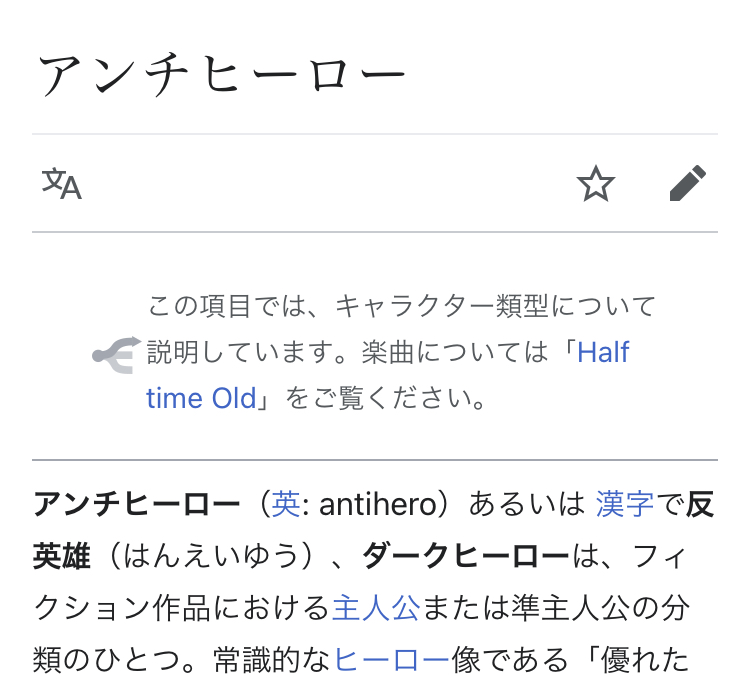Click the hatnote text キャラクター類型

[x=442, y=306]
